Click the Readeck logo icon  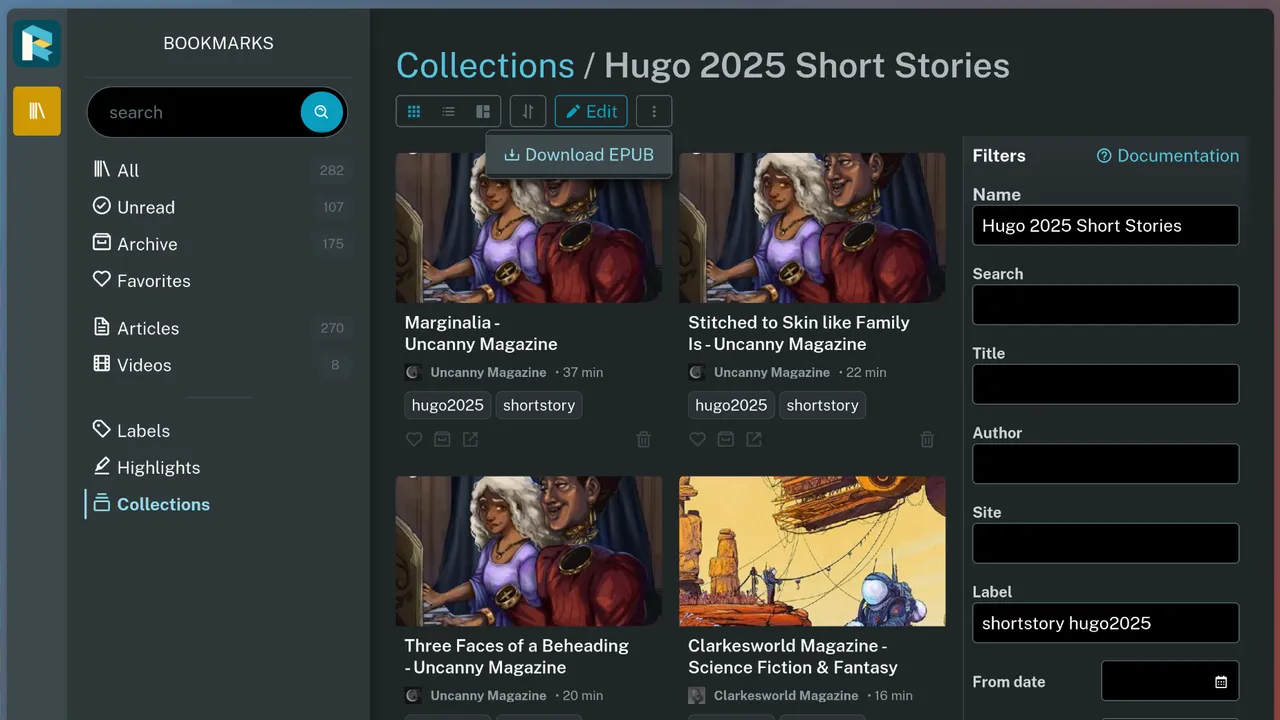(x=37, y=44)
